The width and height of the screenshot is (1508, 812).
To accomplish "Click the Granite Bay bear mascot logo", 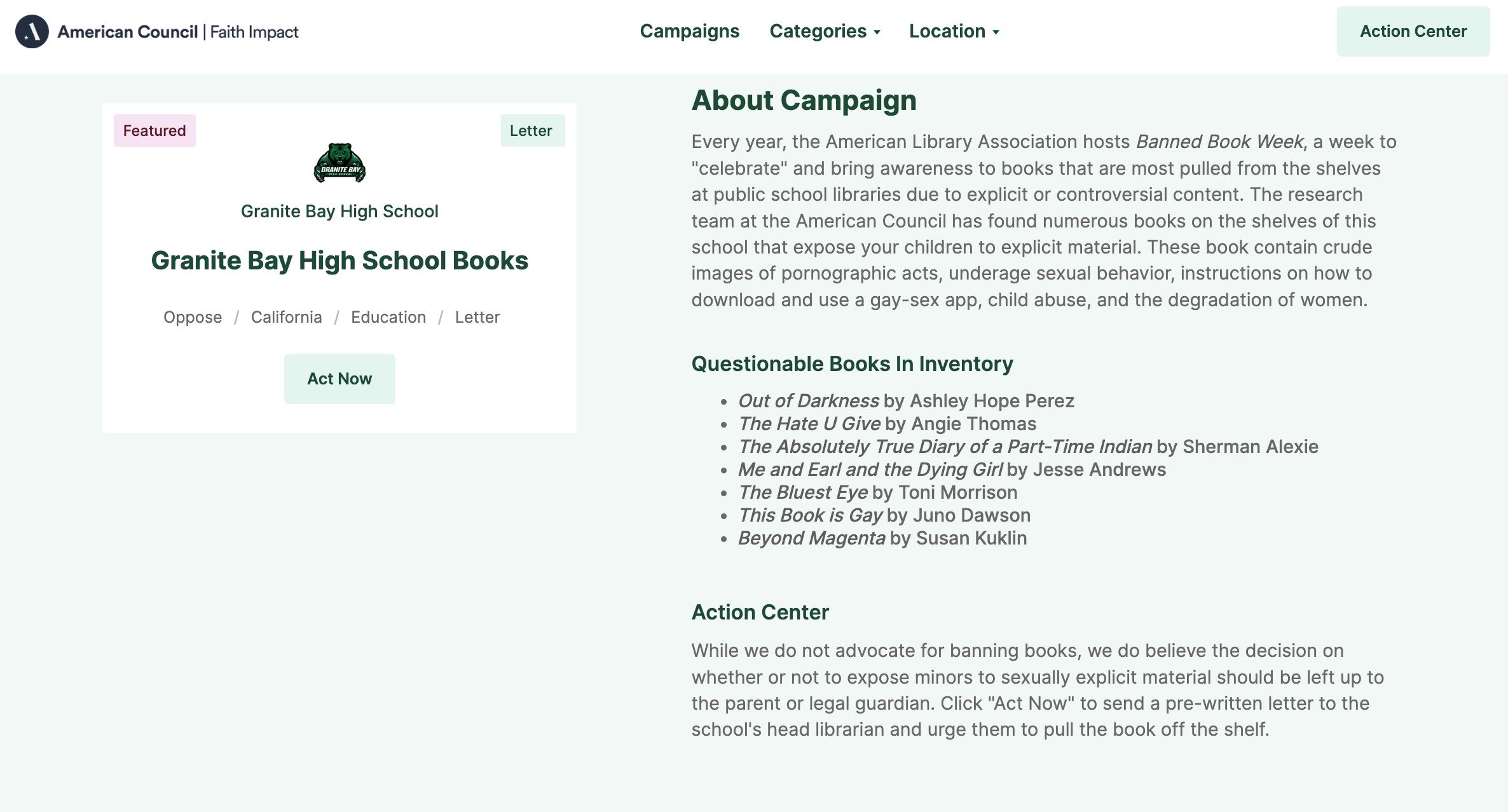I will (339, 163).
